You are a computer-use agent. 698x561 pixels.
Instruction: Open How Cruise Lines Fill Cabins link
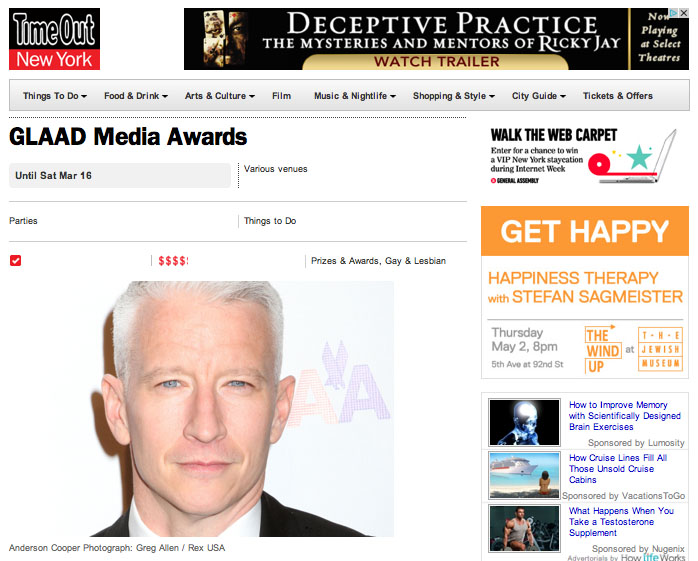click(618, 469)
